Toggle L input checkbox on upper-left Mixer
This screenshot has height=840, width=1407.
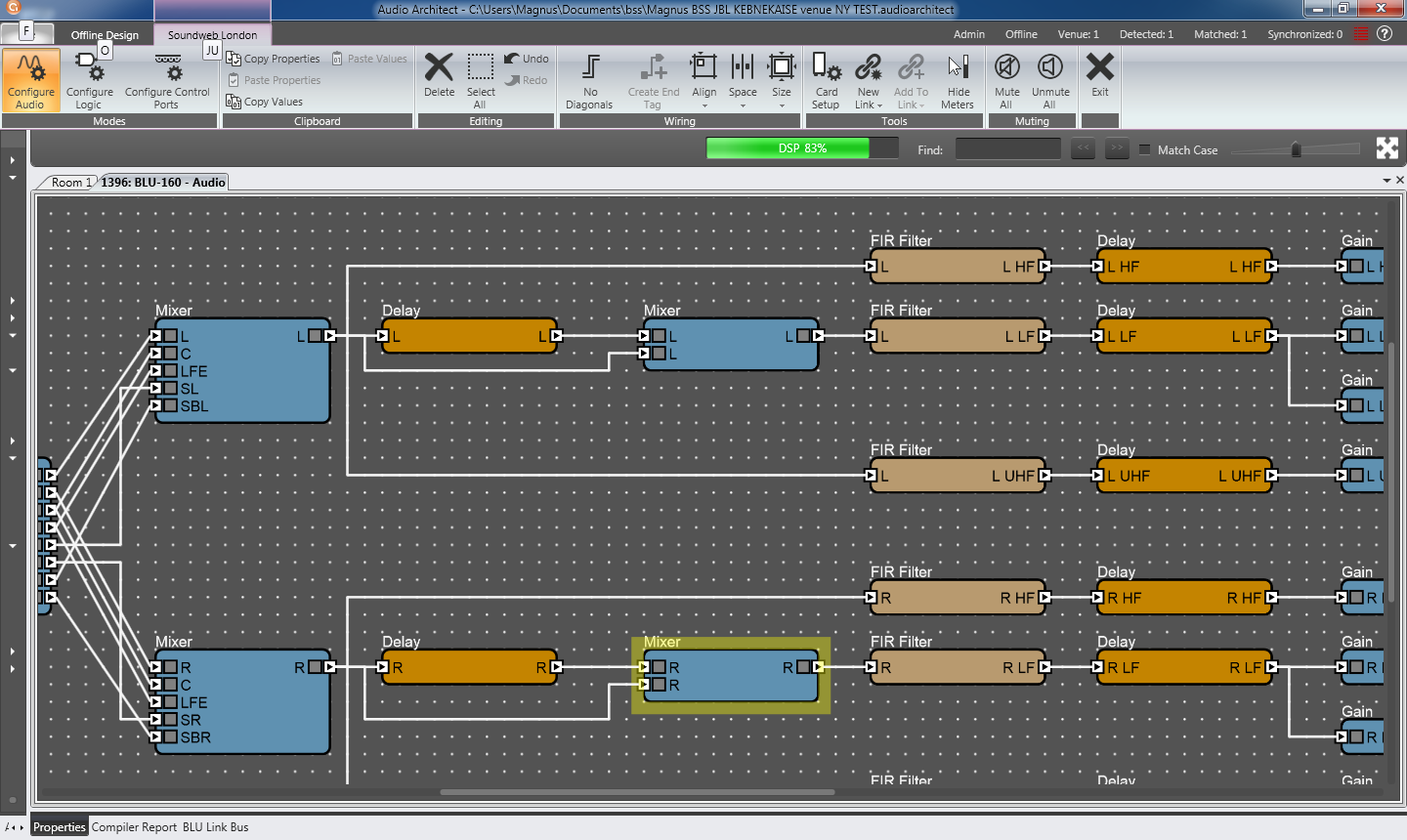pyautogui.click(x=170, y=336)
